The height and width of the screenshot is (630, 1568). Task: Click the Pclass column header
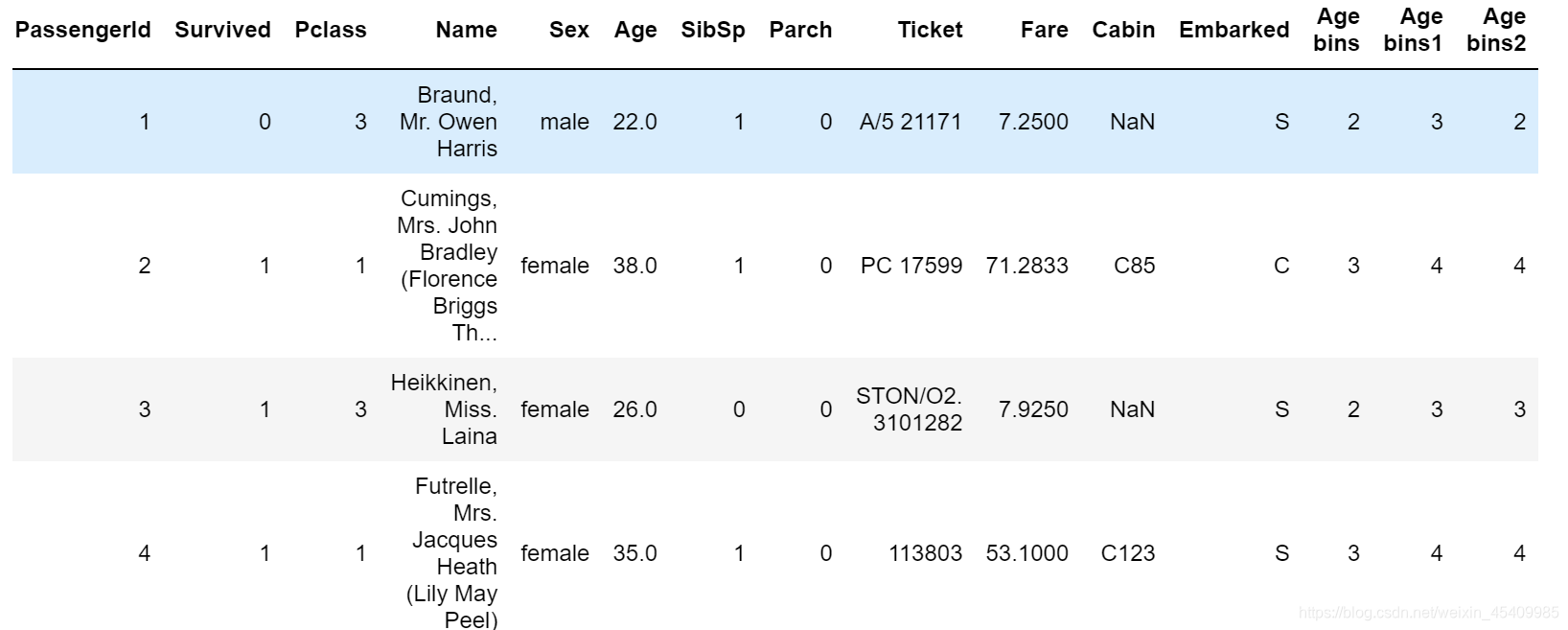[x=331, y=30]
